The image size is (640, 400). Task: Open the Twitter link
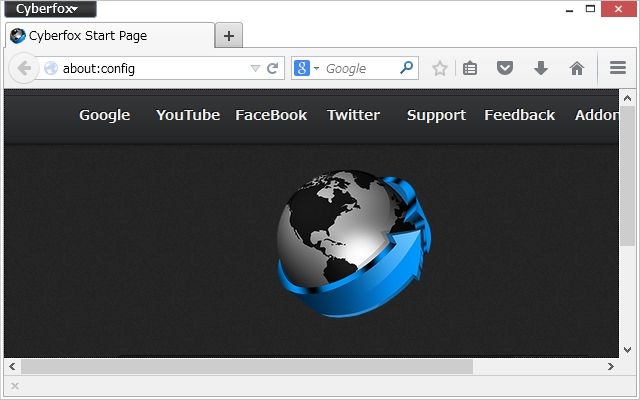click(x=353, y=115)
